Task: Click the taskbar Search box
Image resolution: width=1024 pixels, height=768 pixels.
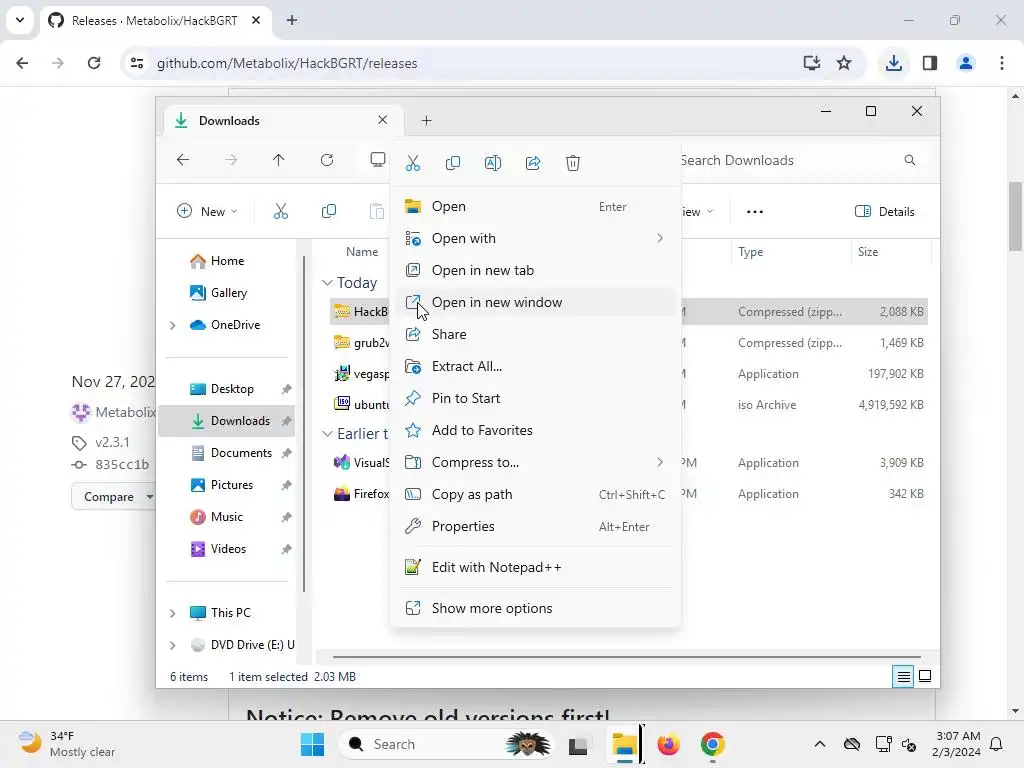Action: (x=447, y=744)
